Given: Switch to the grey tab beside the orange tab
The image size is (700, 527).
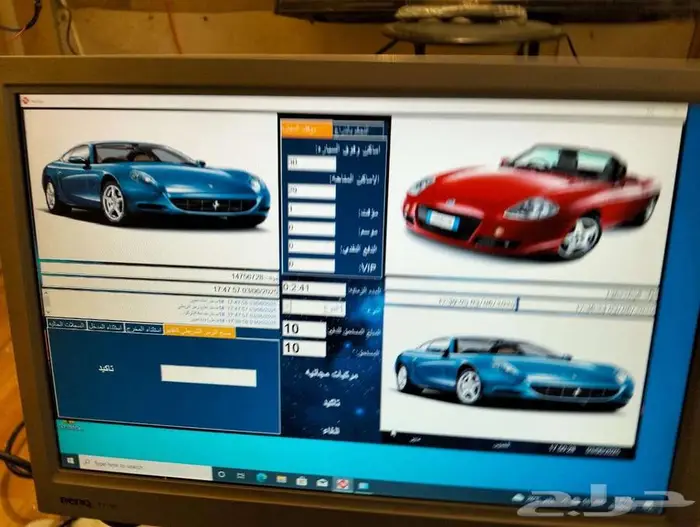Looking at the screenshot, I should pos(358,130).
